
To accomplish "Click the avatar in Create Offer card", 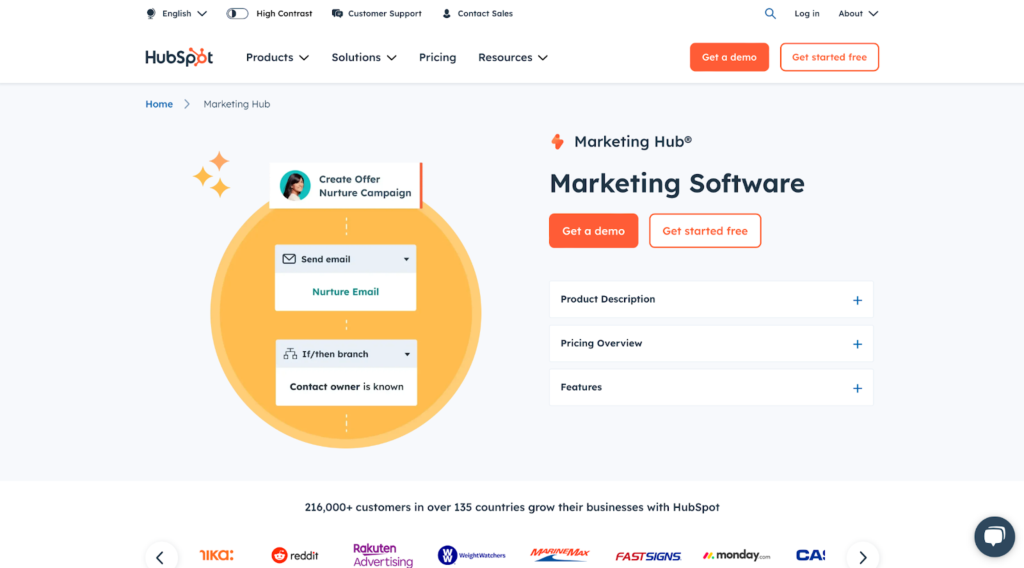I will (x=295, y=185).
